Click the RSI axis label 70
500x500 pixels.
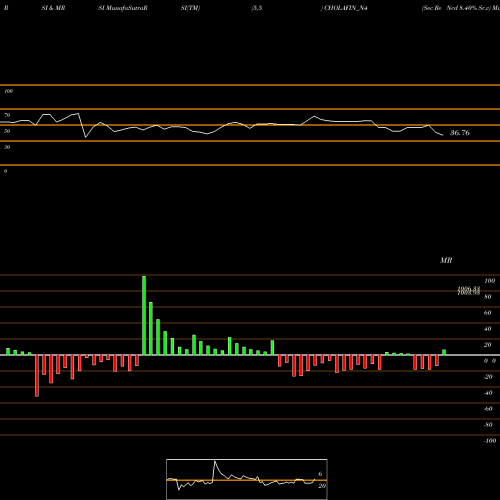[7, 115]
